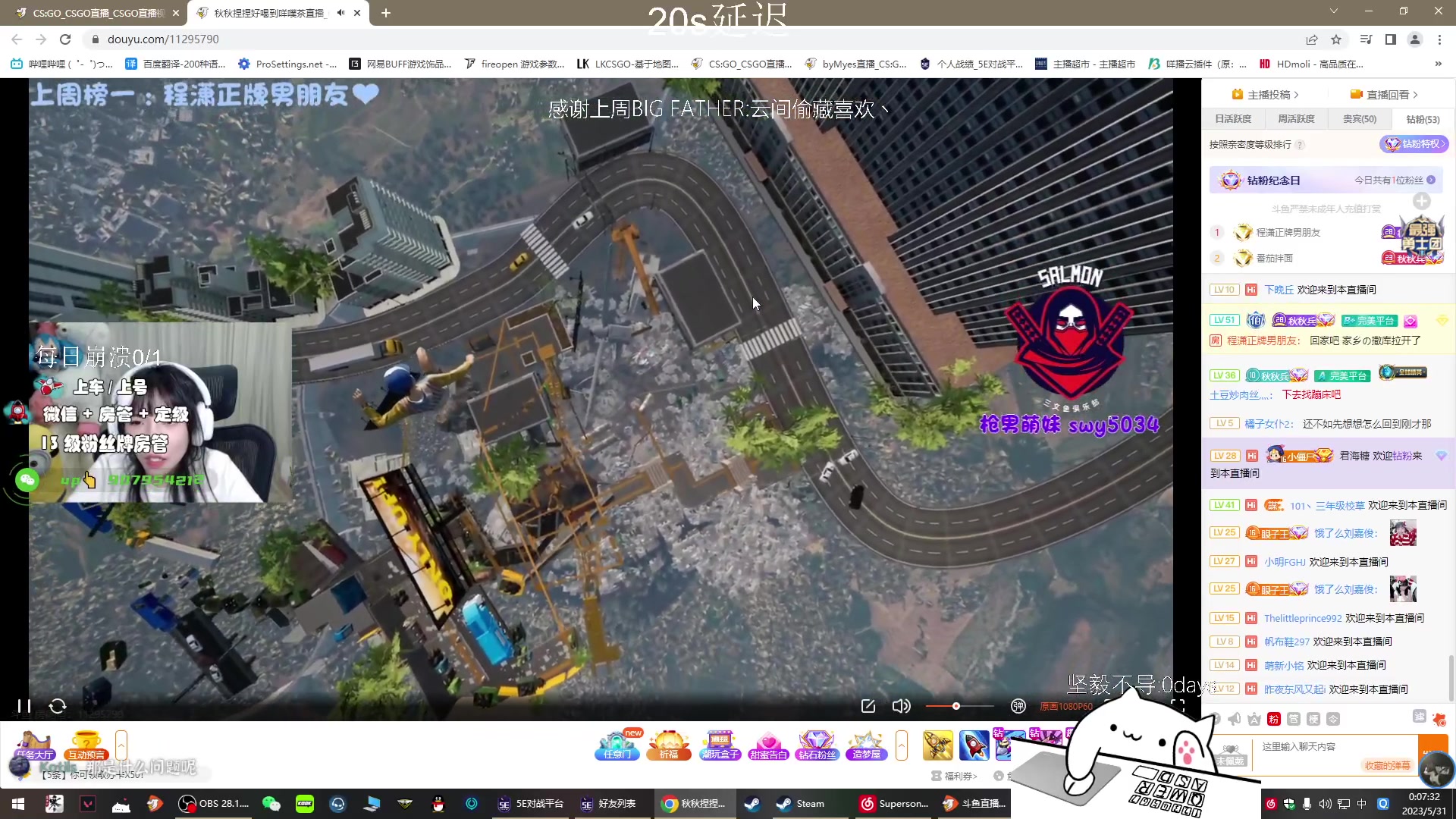Select the blue rocket gift
The width and height of the screenshot is (1456, 819).
(x=974, y=745)
